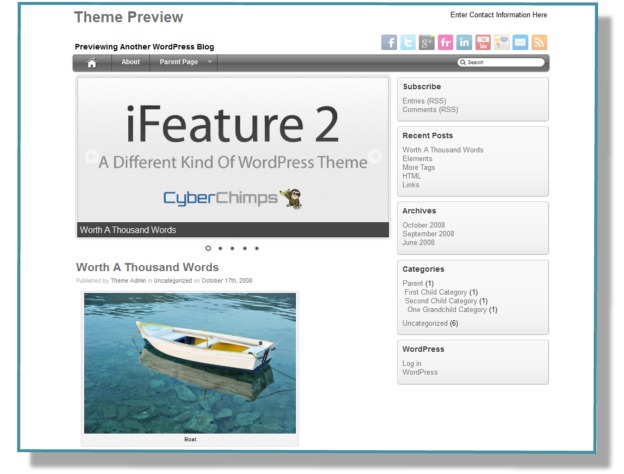The image size is (624, 474).
Task: Open the Theme Admin author link
Action: click(128, 281)
